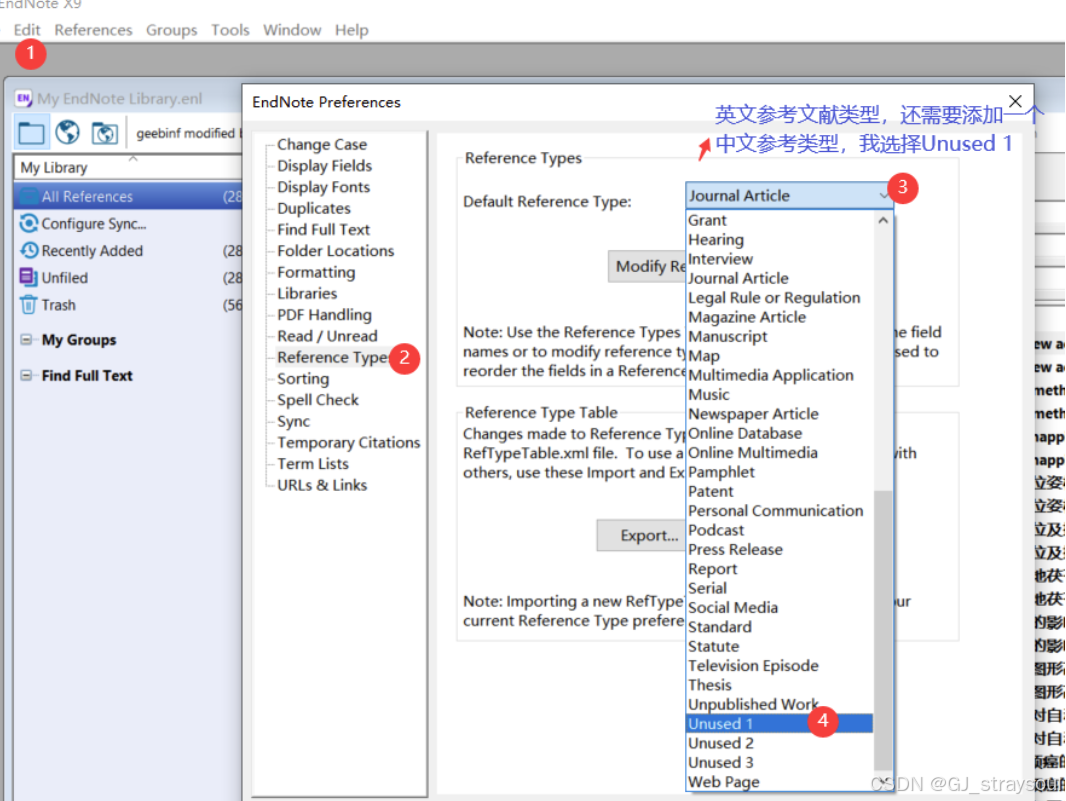Screen dimensions: 1066x801
Task: Click the reference type list scrollbar thumb
Action: [x=883, y=629]
